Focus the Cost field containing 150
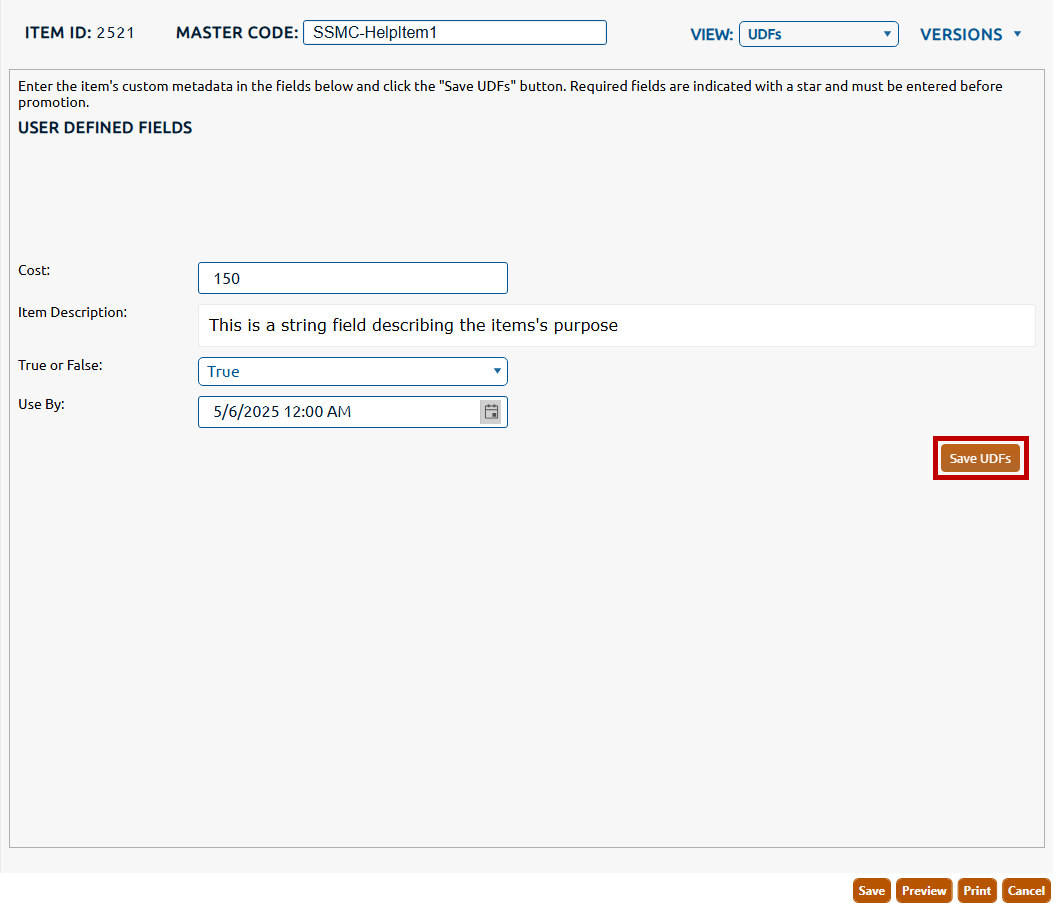The height and width of the screenshot is (908, 1057). tap(352, 278)
